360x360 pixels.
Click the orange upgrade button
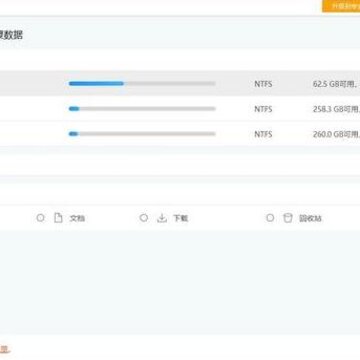[x=341, y=6]
